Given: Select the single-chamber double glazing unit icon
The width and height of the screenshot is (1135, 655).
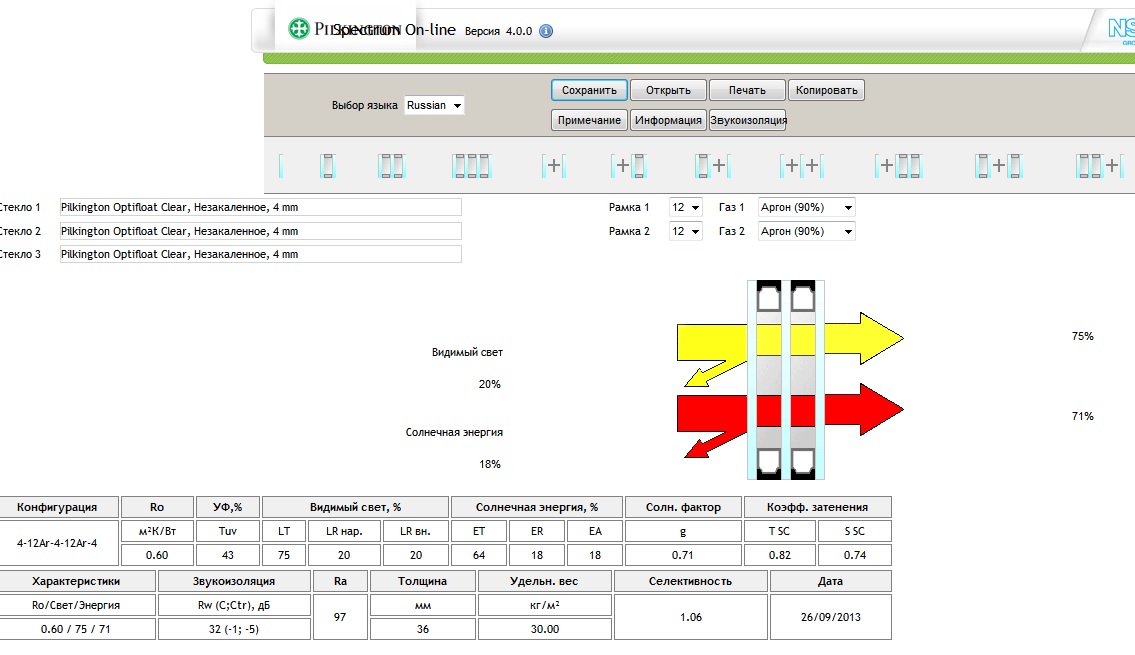Looking at the screenshot, I should tap(327, 166).
